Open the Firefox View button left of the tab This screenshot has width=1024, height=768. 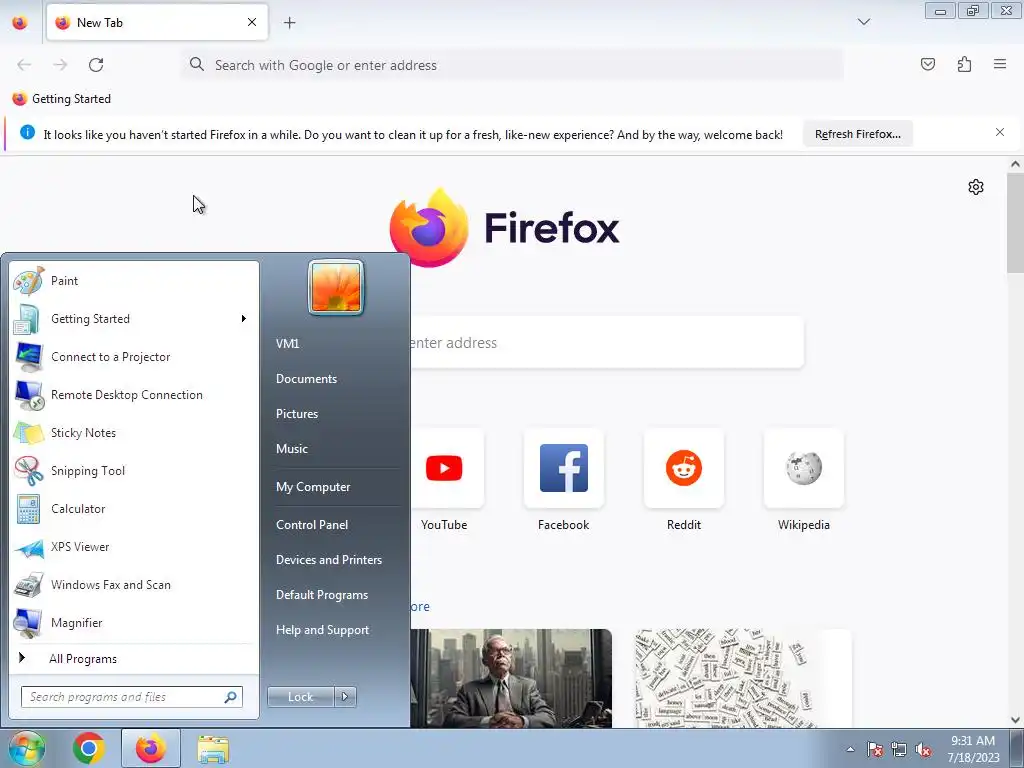pyautogui.click(x=20, y=22)
